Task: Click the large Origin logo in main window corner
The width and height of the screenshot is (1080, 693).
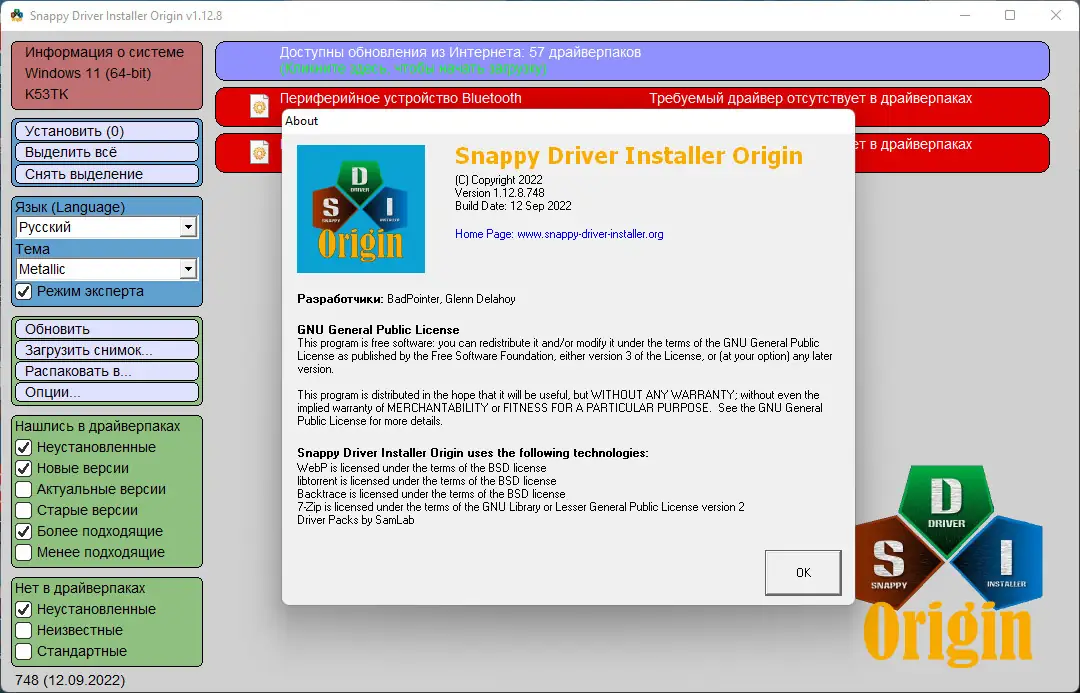Action: tap(950, 565)
